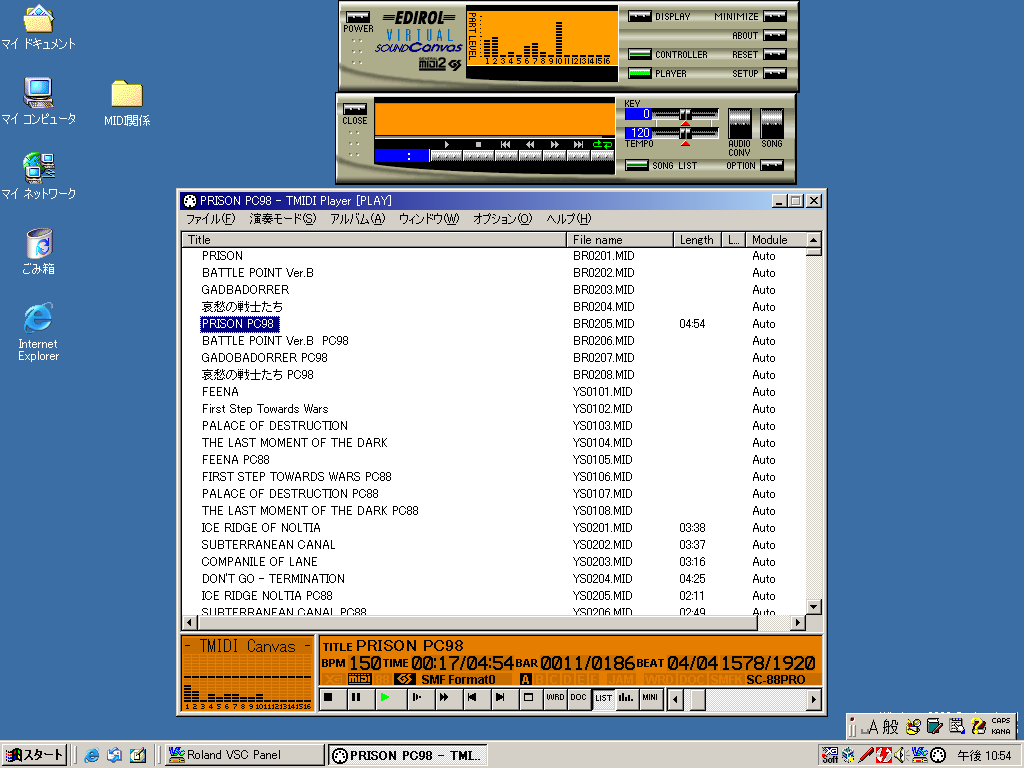Select the file YS0203.MID row

pos(494,562)
